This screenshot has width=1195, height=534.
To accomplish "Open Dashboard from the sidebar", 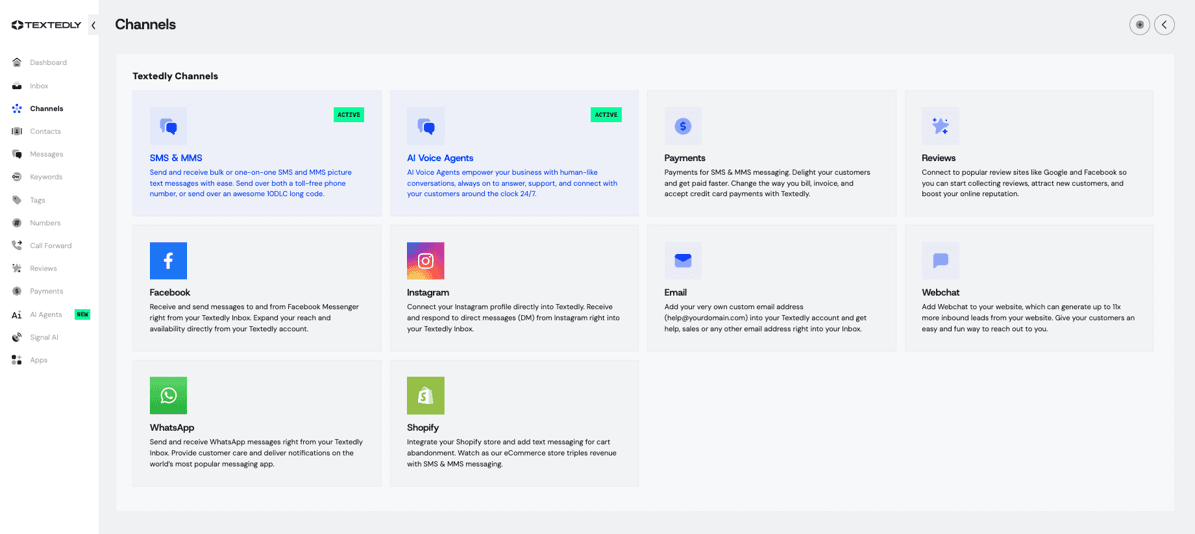I will pos(48,62).
